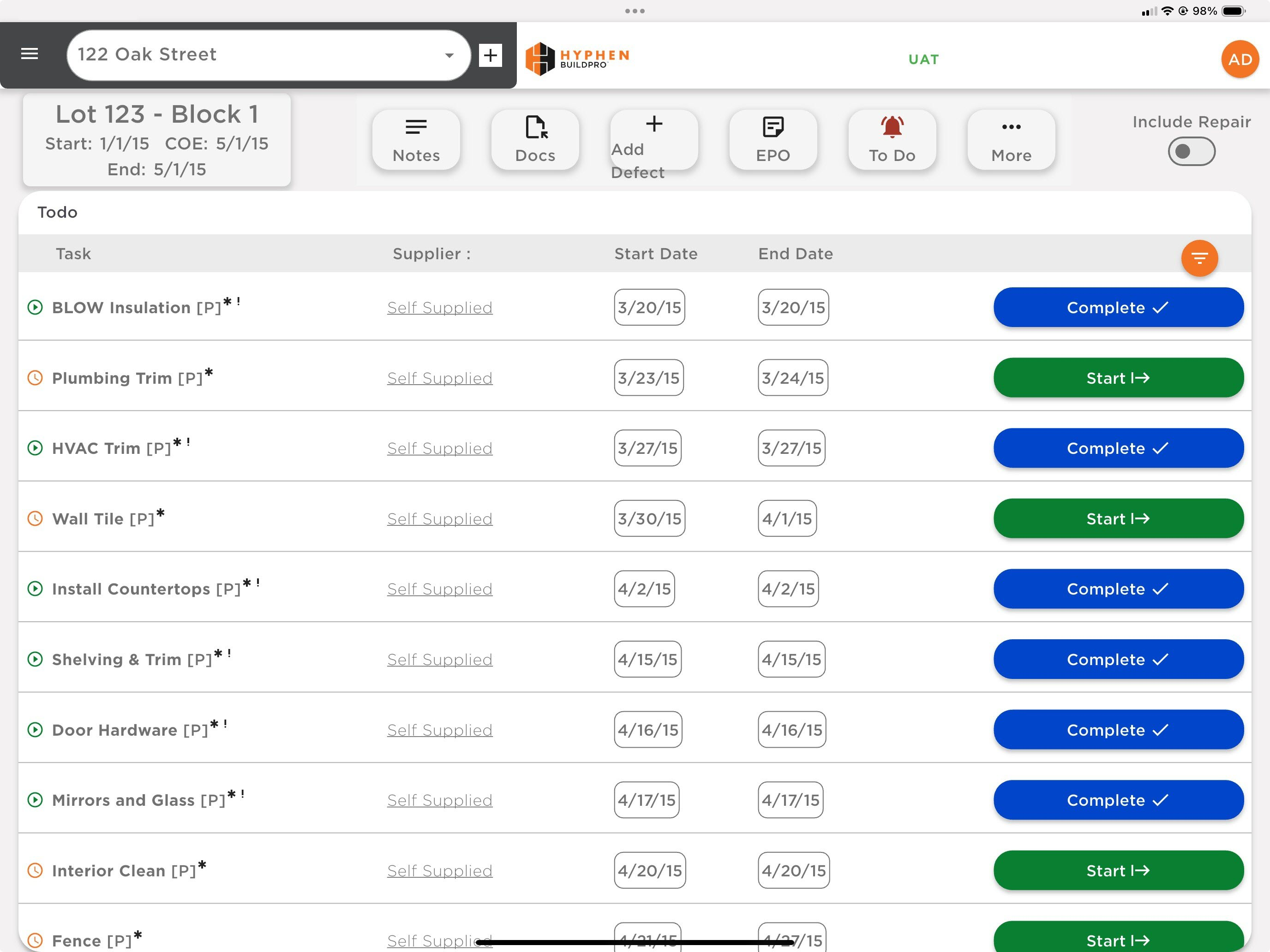Open the hamburger navigation menu

pyautogui.click(x=29, y=54)
